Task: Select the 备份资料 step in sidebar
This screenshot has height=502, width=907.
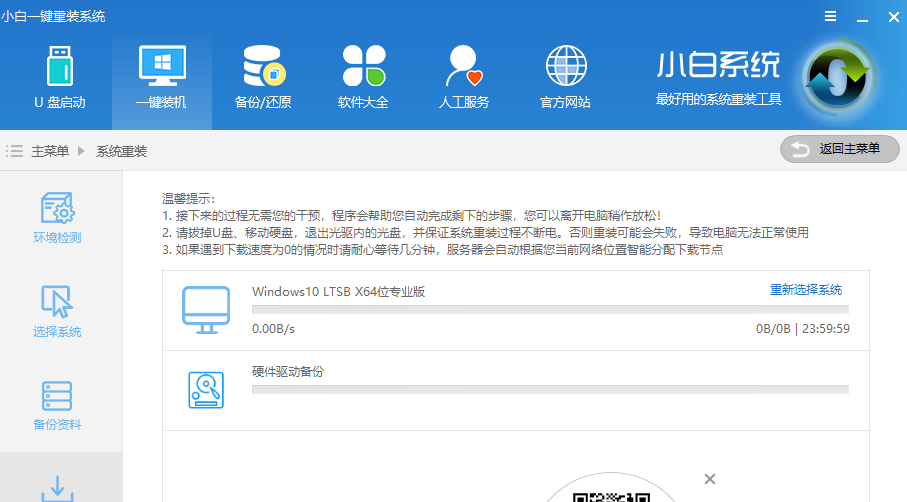Action: click(57, 405)
